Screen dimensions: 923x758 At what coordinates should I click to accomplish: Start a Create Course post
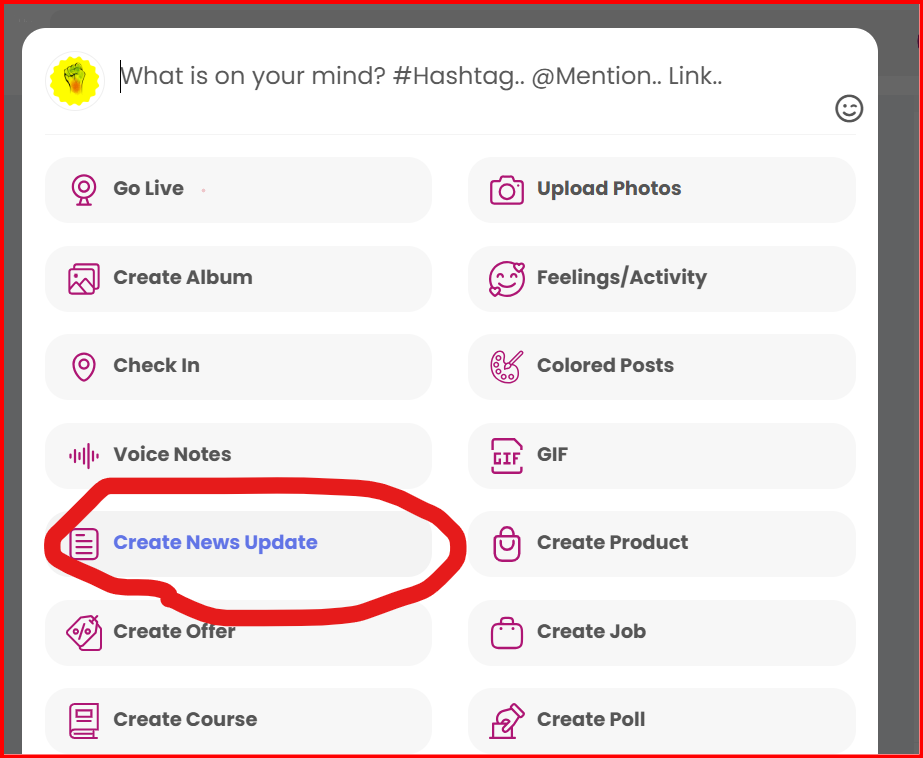(x=238, y=721)
